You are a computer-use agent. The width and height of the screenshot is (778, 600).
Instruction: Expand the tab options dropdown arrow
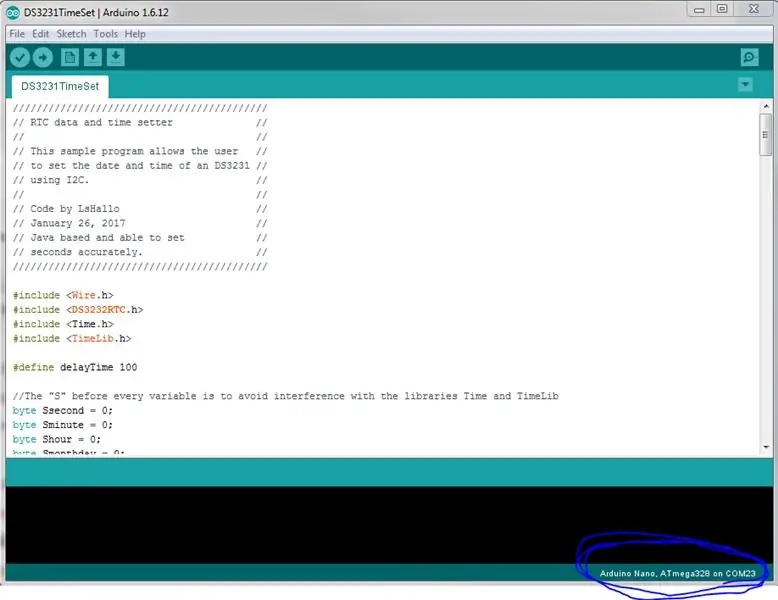[x=745, y=84]
